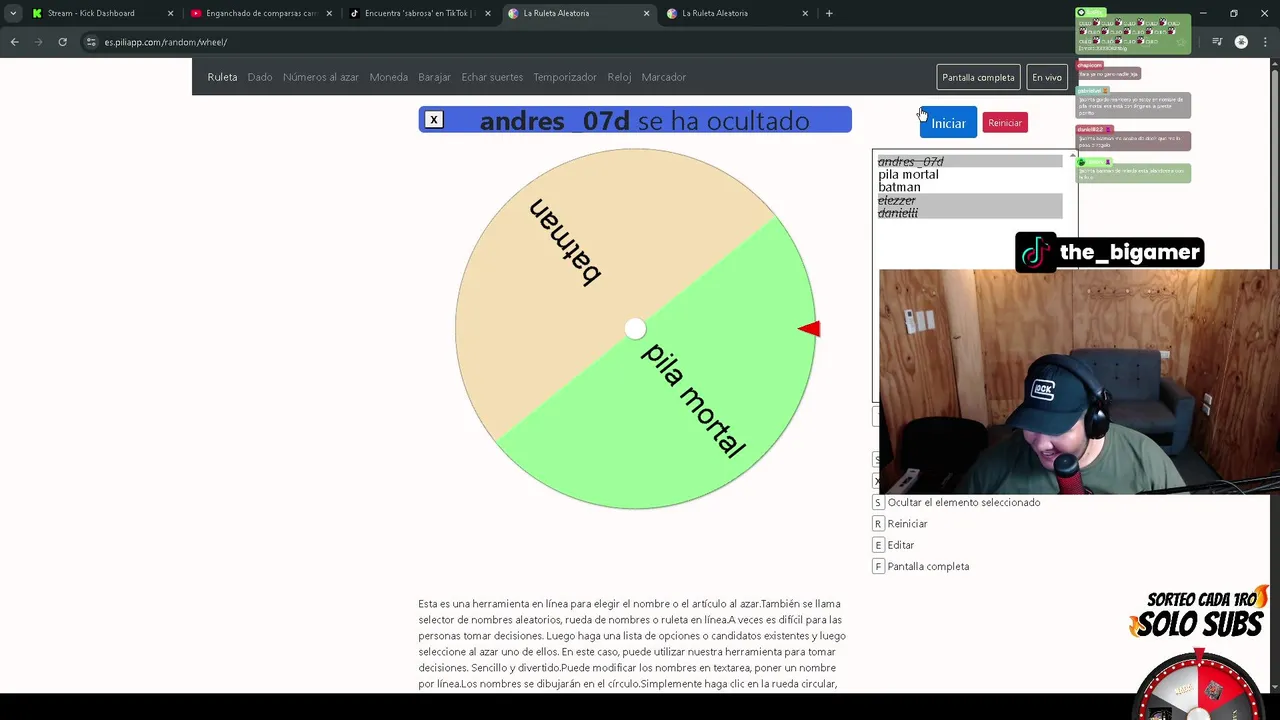Select andres_07d in the names list

tap(970, 161)
